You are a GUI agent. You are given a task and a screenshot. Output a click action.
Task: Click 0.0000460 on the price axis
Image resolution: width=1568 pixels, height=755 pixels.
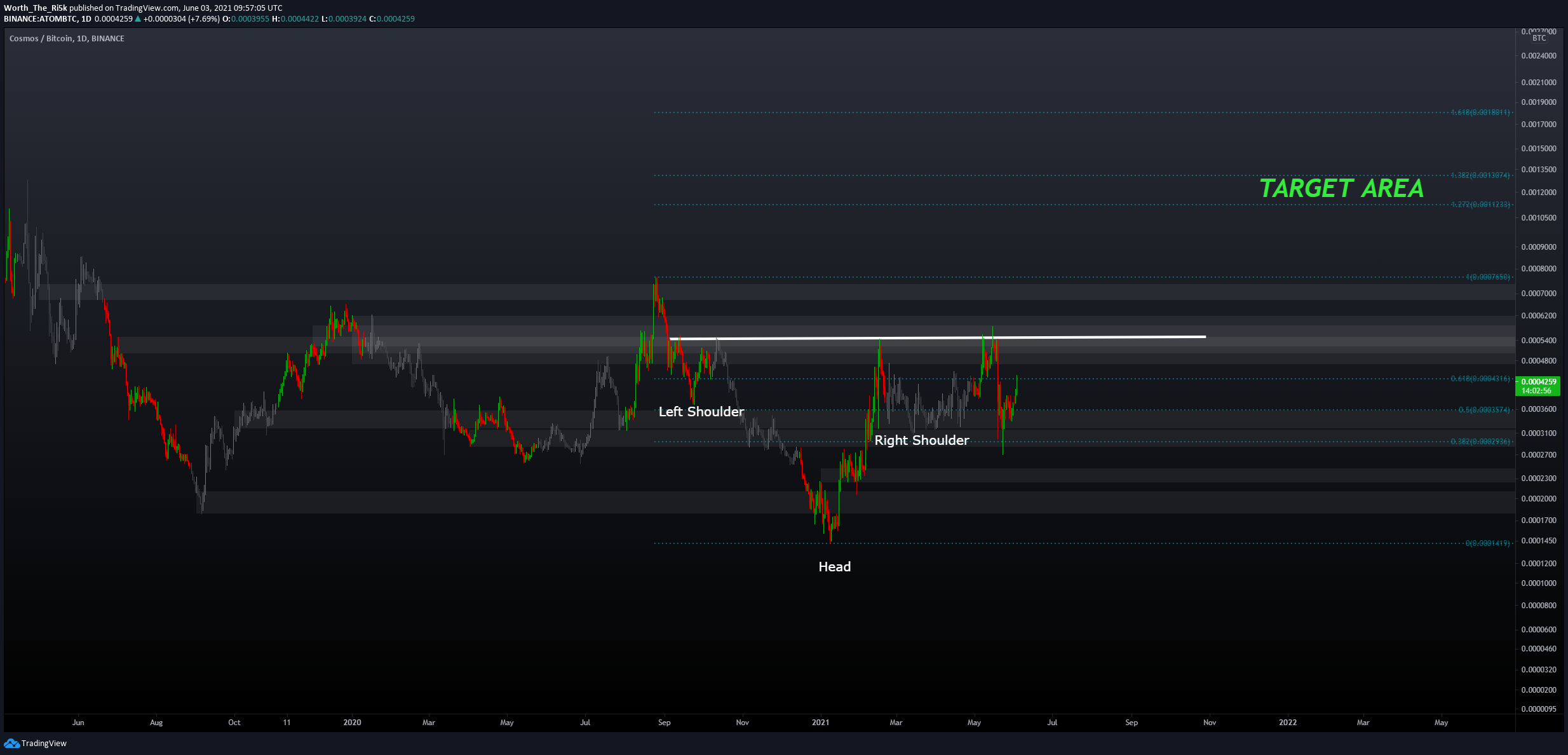click(1539, 649)
